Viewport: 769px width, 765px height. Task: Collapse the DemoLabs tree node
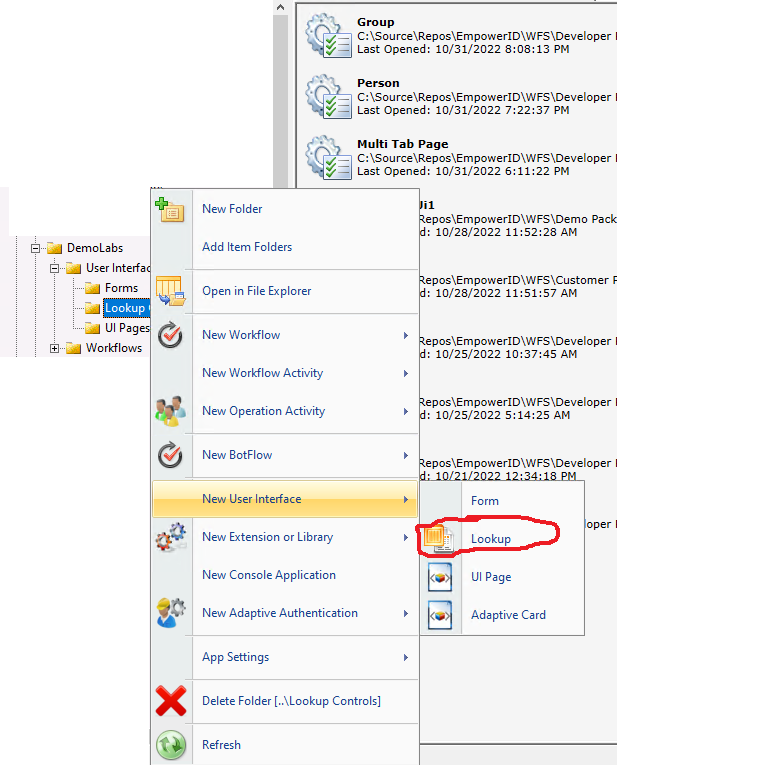coord(35,248)
